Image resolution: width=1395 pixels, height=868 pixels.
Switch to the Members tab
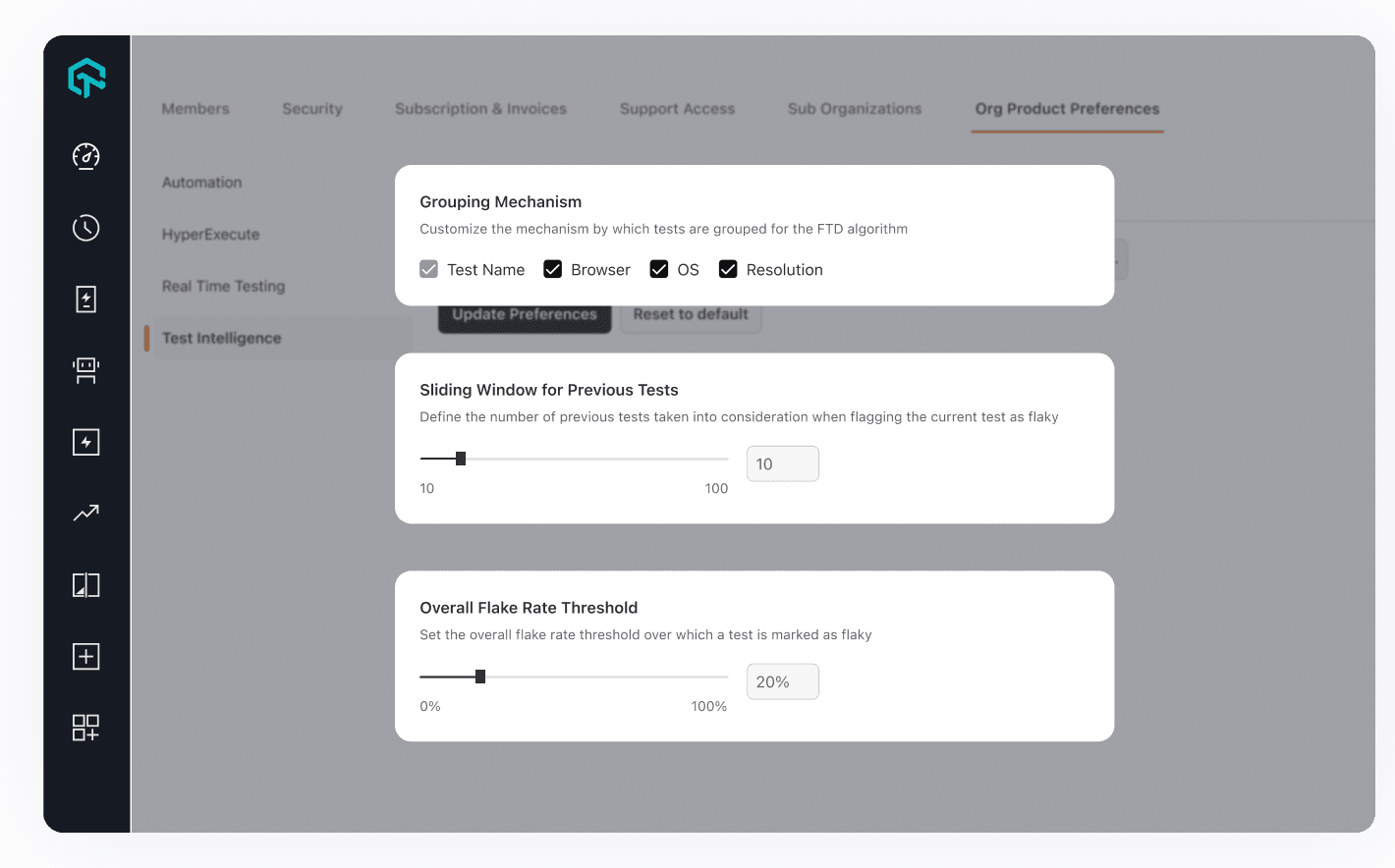[x=195, y=109]
